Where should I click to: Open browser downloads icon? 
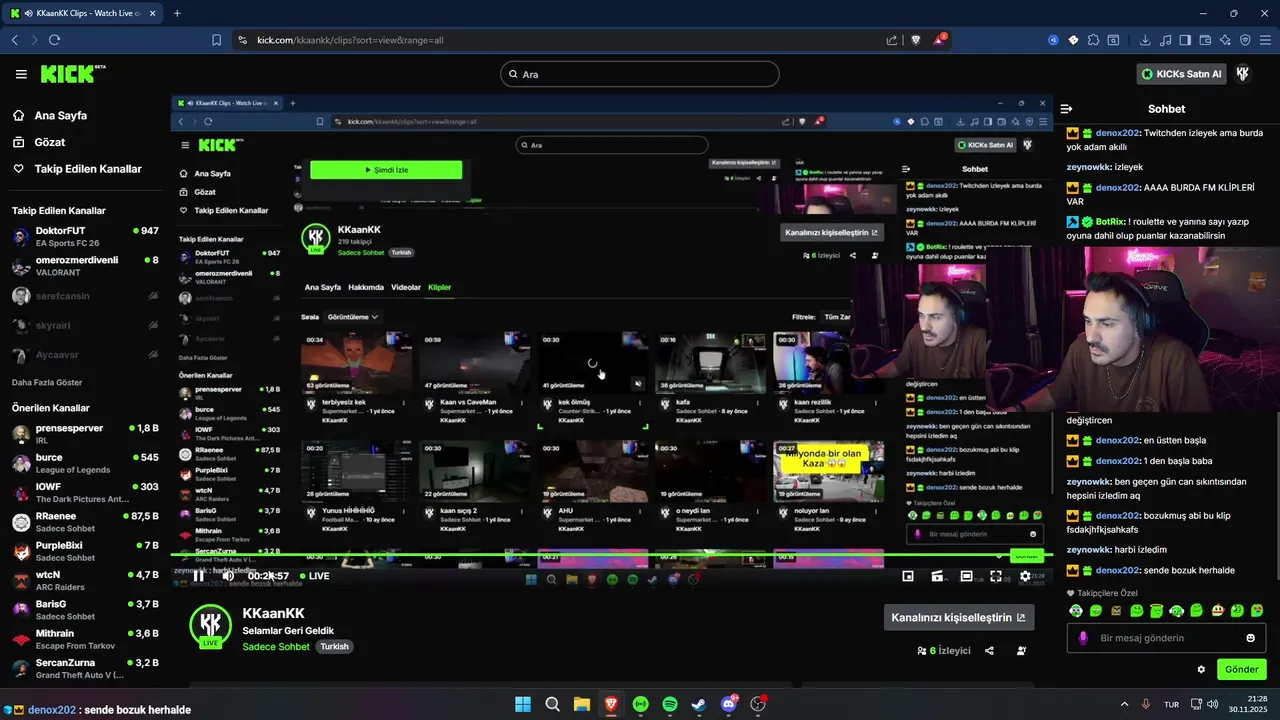(x=1145, y=40)
